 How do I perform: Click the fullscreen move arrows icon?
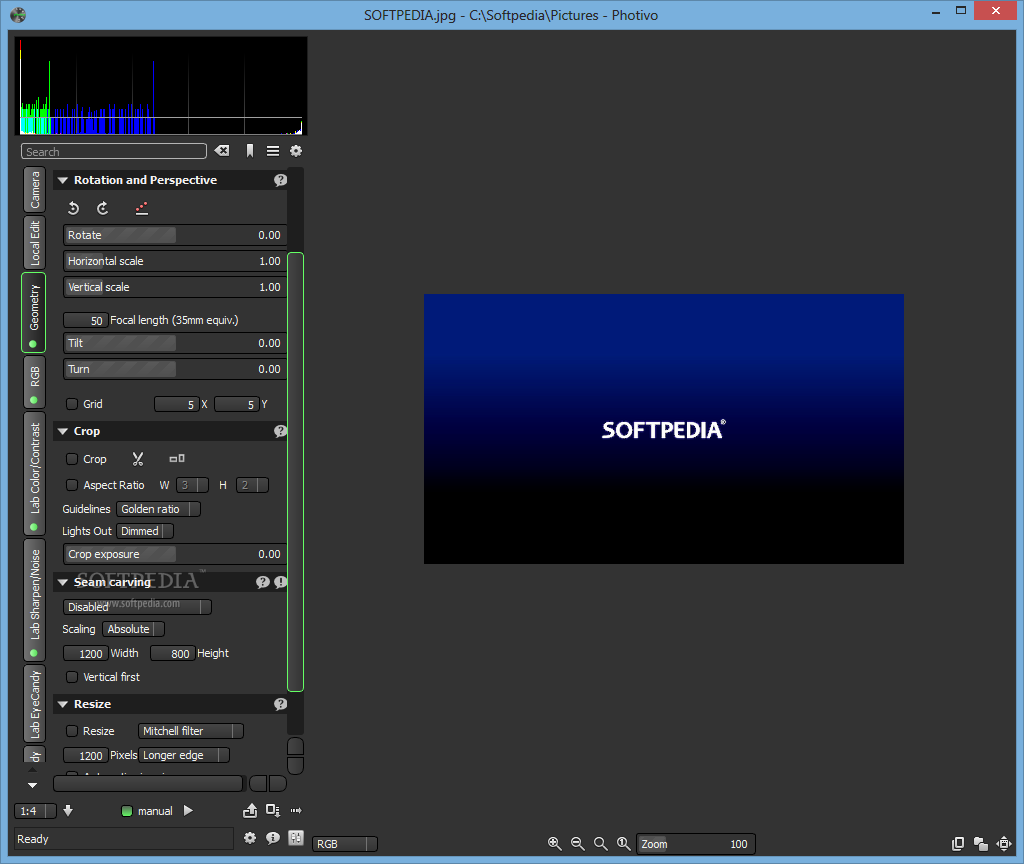pyautogui.click(x=1004, y=844)
